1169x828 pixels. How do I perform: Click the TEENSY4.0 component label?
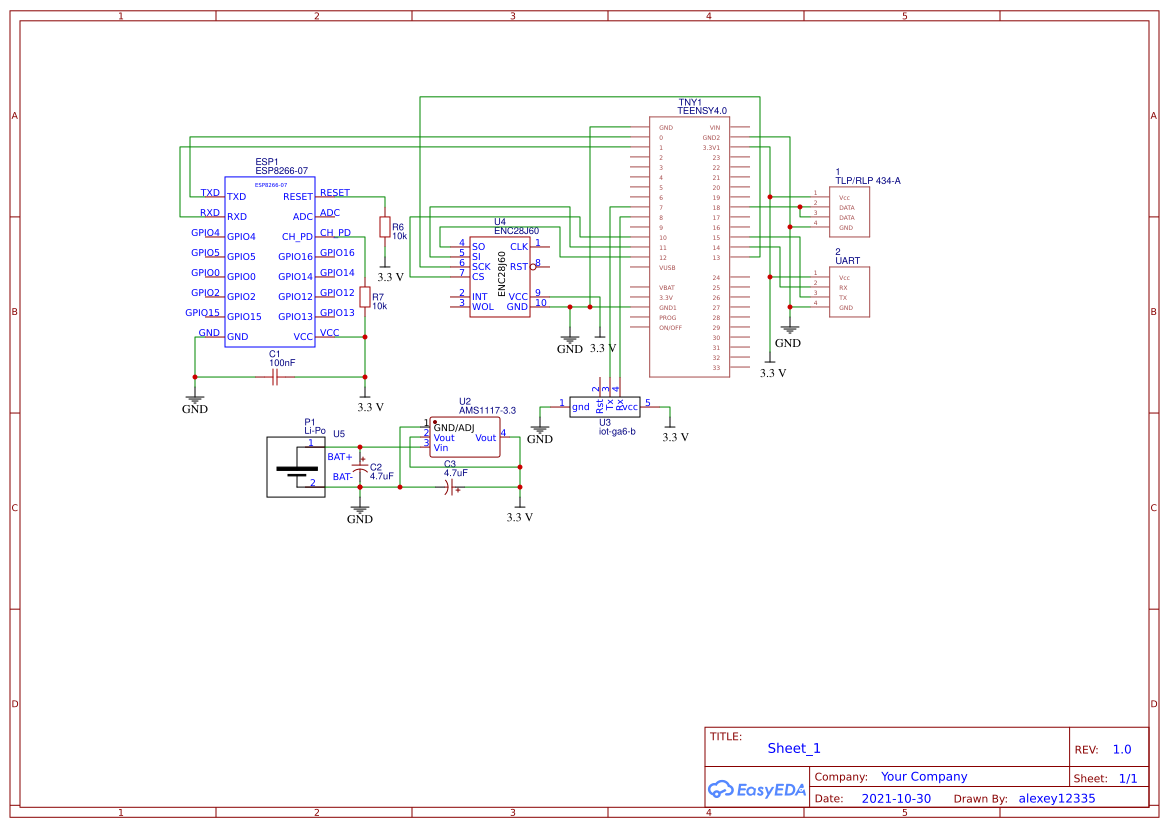coord(702,111)
